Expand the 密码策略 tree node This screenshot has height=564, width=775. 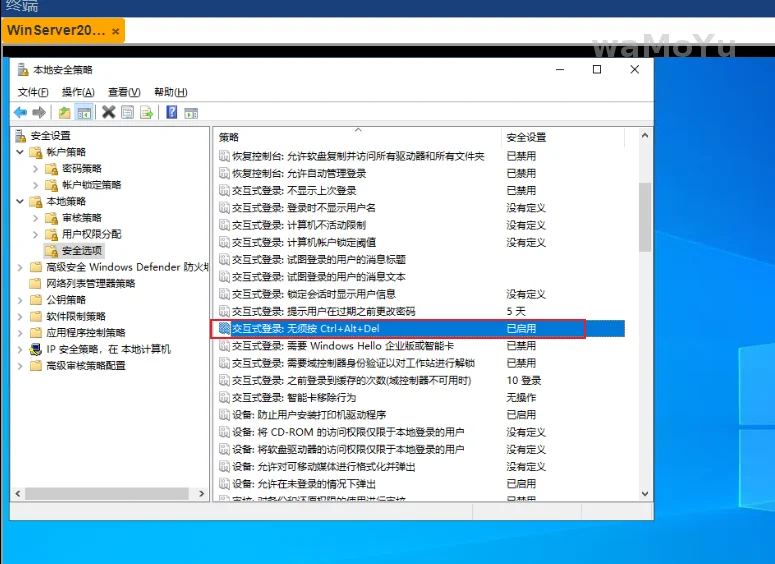(36, 169)
